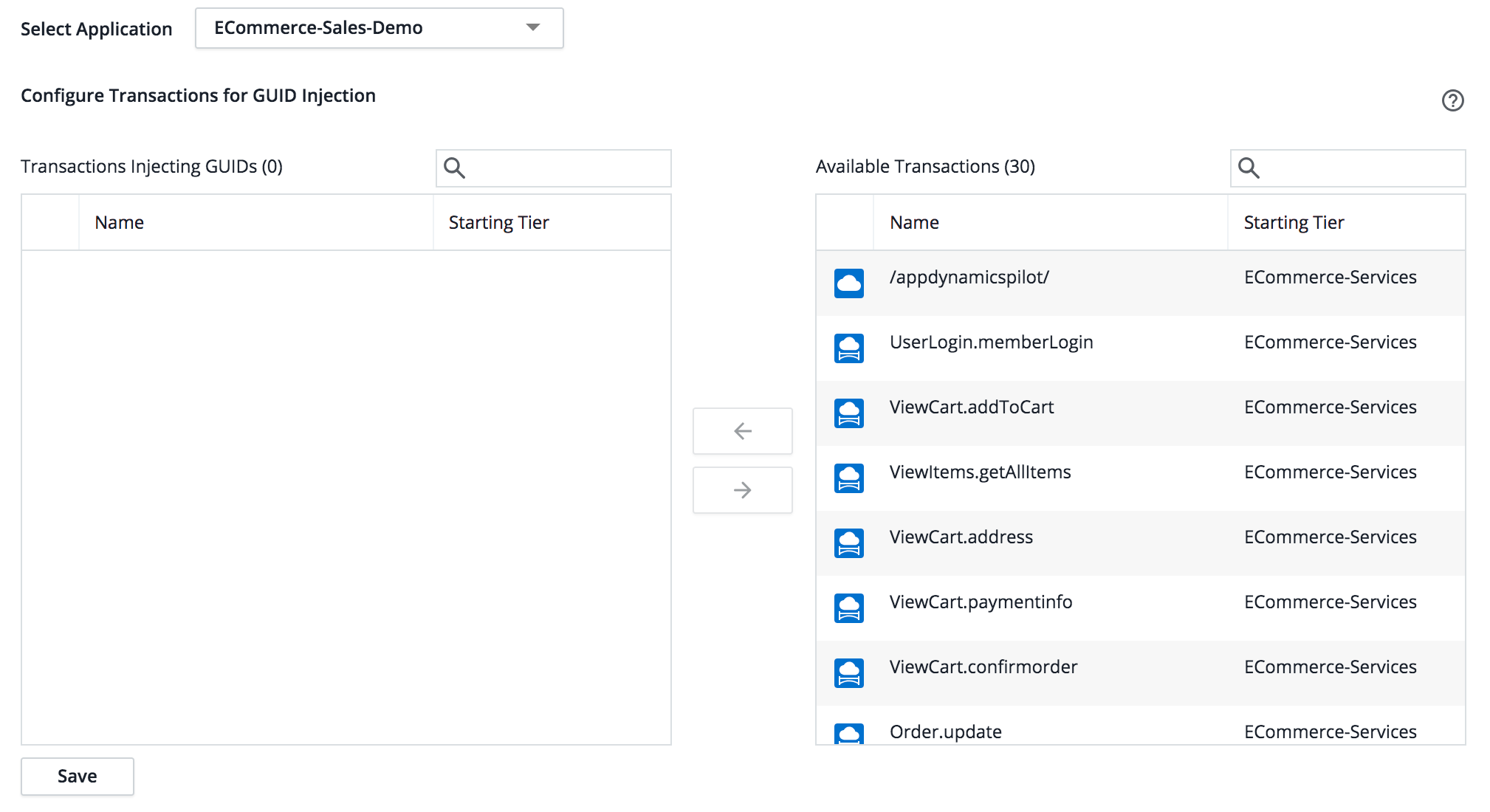Sort injecting transactions by Name column
The width and height of the screenshot is (1490, 812).
256,222
